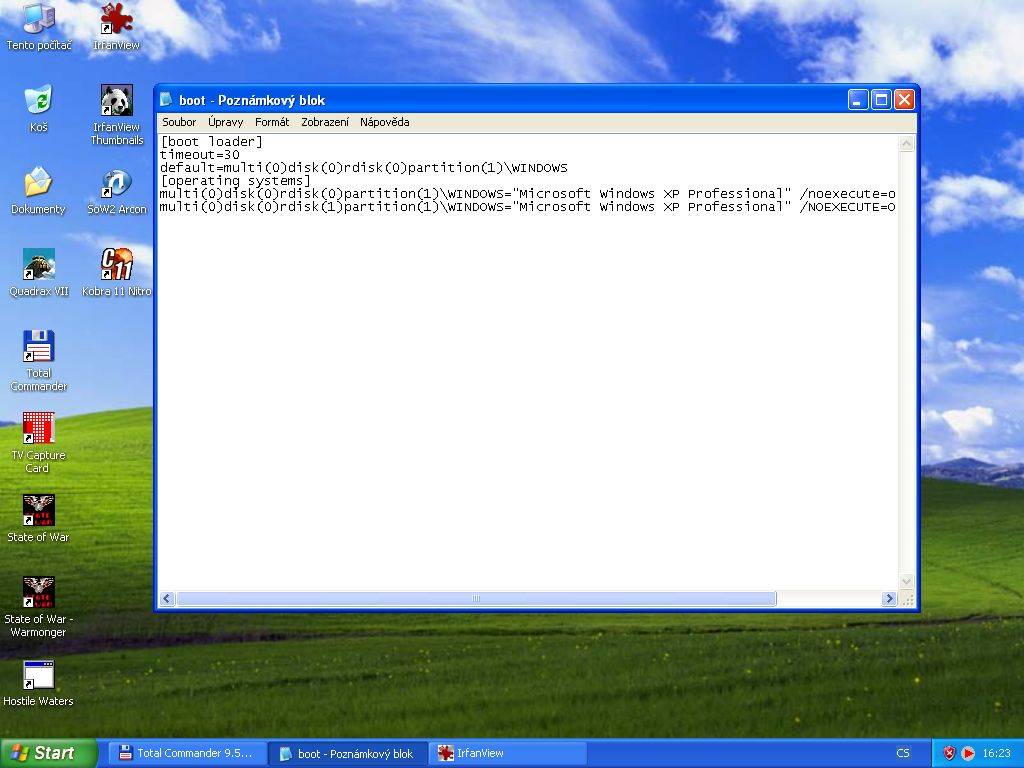Screen dimensions: 1024x768
Task: Click the rdisk(1) /NOEXECUTE entry line
Action: (528, 207)
